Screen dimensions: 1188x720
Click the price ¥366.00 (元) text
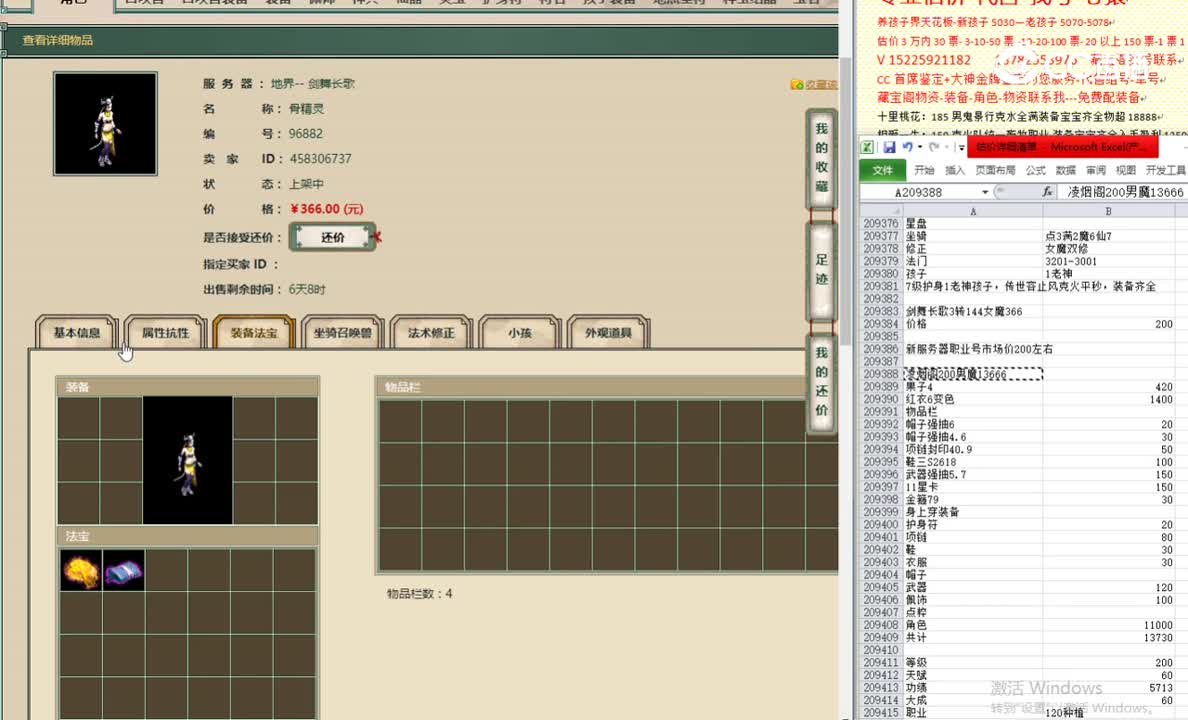[327, 209]
